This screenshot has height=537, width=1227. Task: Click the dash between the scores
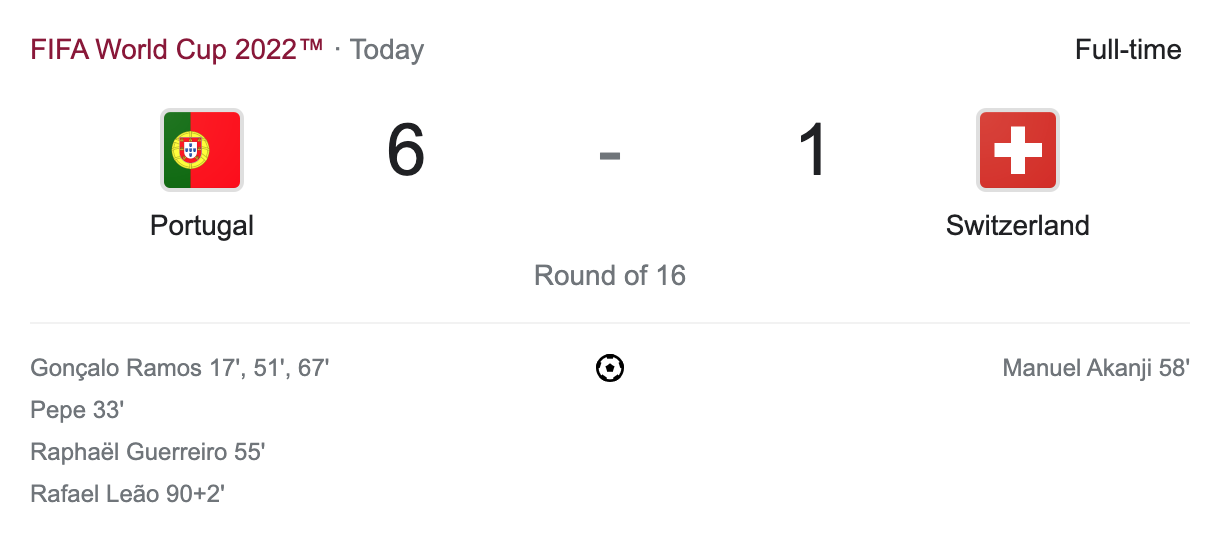[x=610, y=154]
